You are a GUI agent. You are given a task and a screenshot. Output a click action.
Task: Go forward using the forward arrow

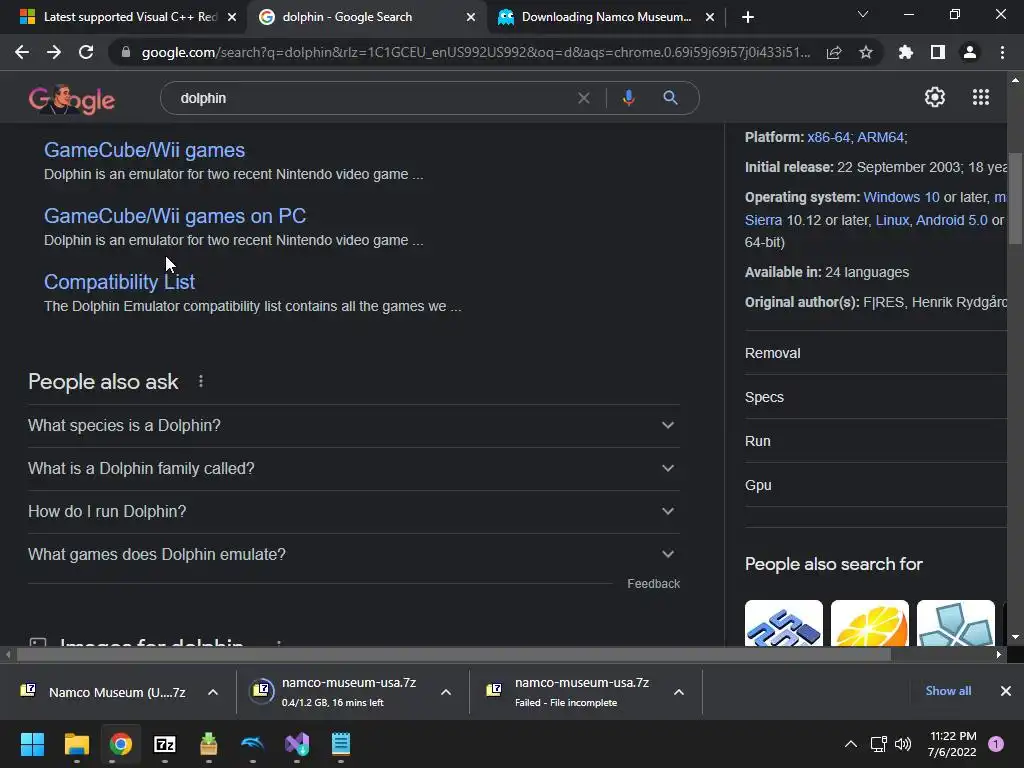click(54, 52)
